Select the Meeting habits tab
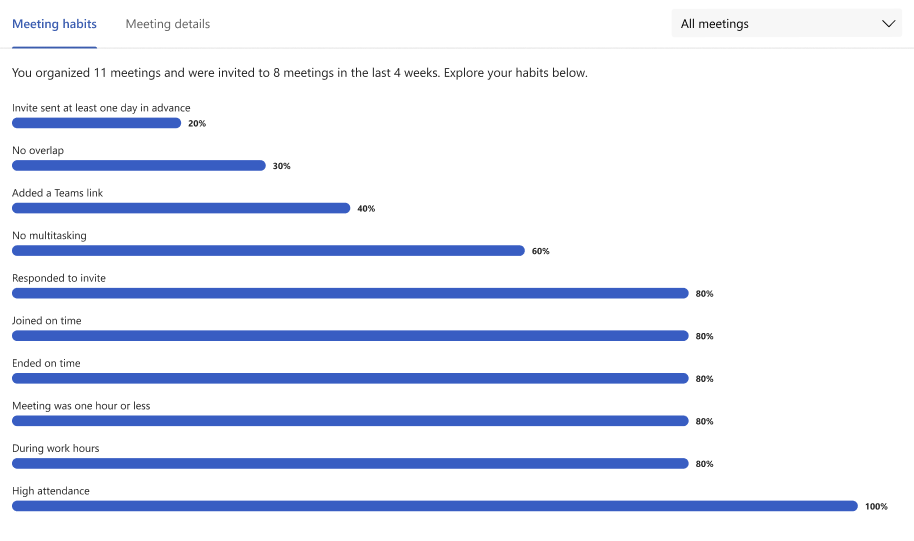Viewport: 914px width, 541px height. [54, 24]
